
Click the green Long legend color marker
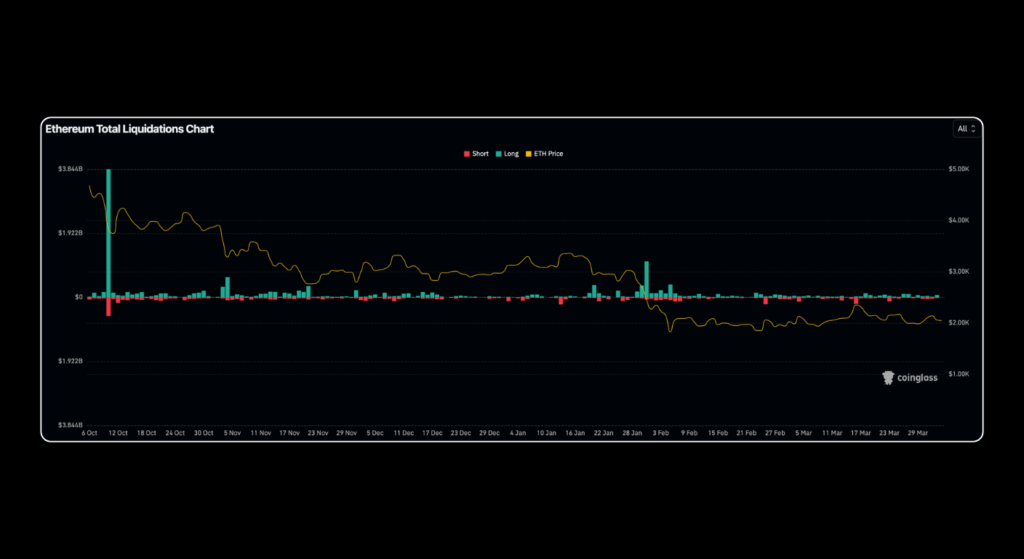coord(498,154)
